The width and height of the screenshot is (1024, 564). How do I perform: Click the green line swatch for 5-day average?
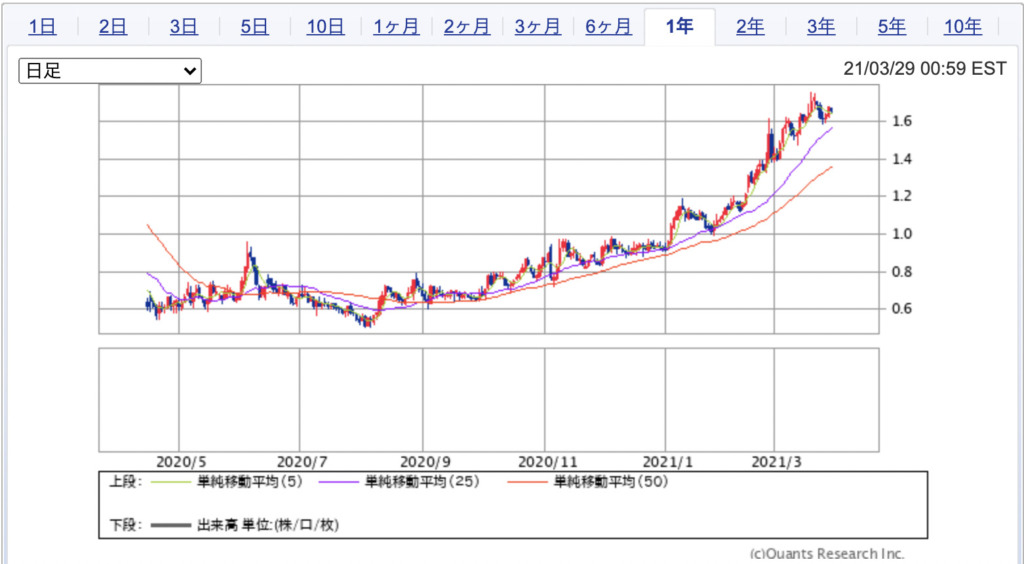[x=170, y=482]
